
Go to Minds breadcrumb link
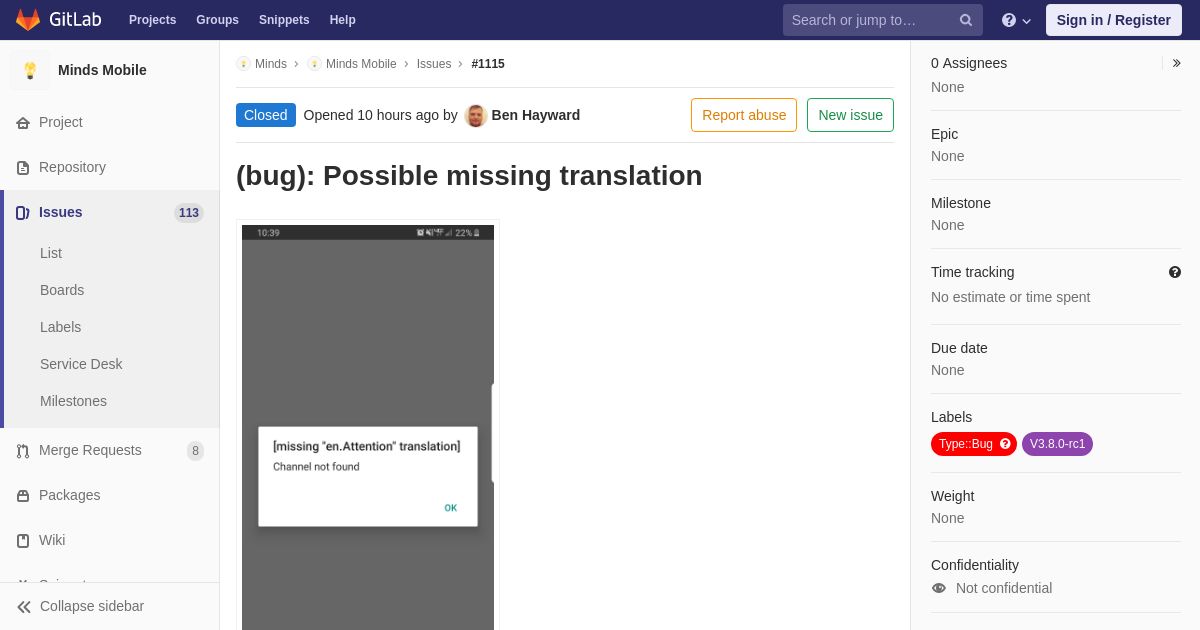point(271,64)
